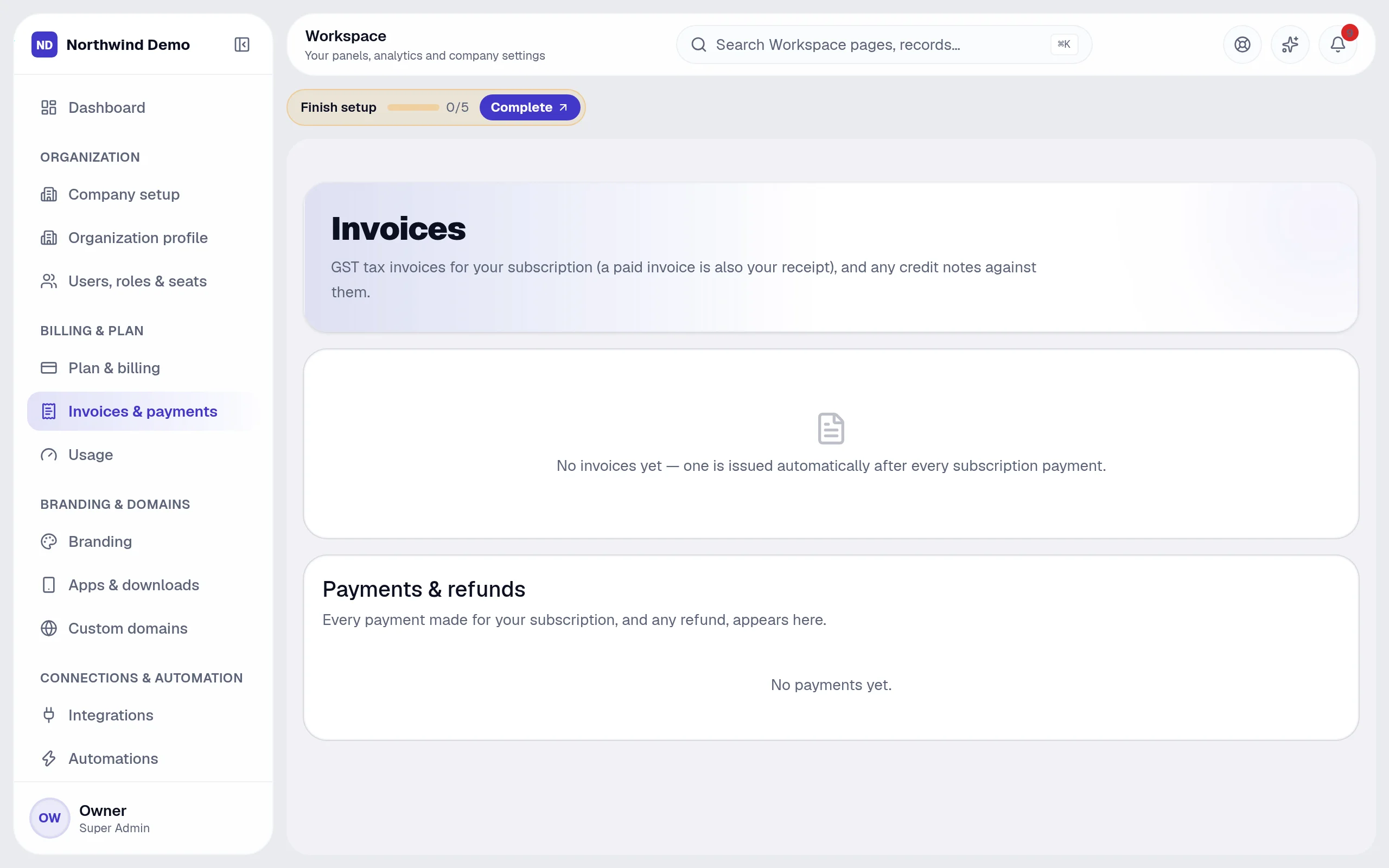Open Organization profile
Image resolution: width=1389 pixels, height=868 pixels.
(x=143, y=238)
